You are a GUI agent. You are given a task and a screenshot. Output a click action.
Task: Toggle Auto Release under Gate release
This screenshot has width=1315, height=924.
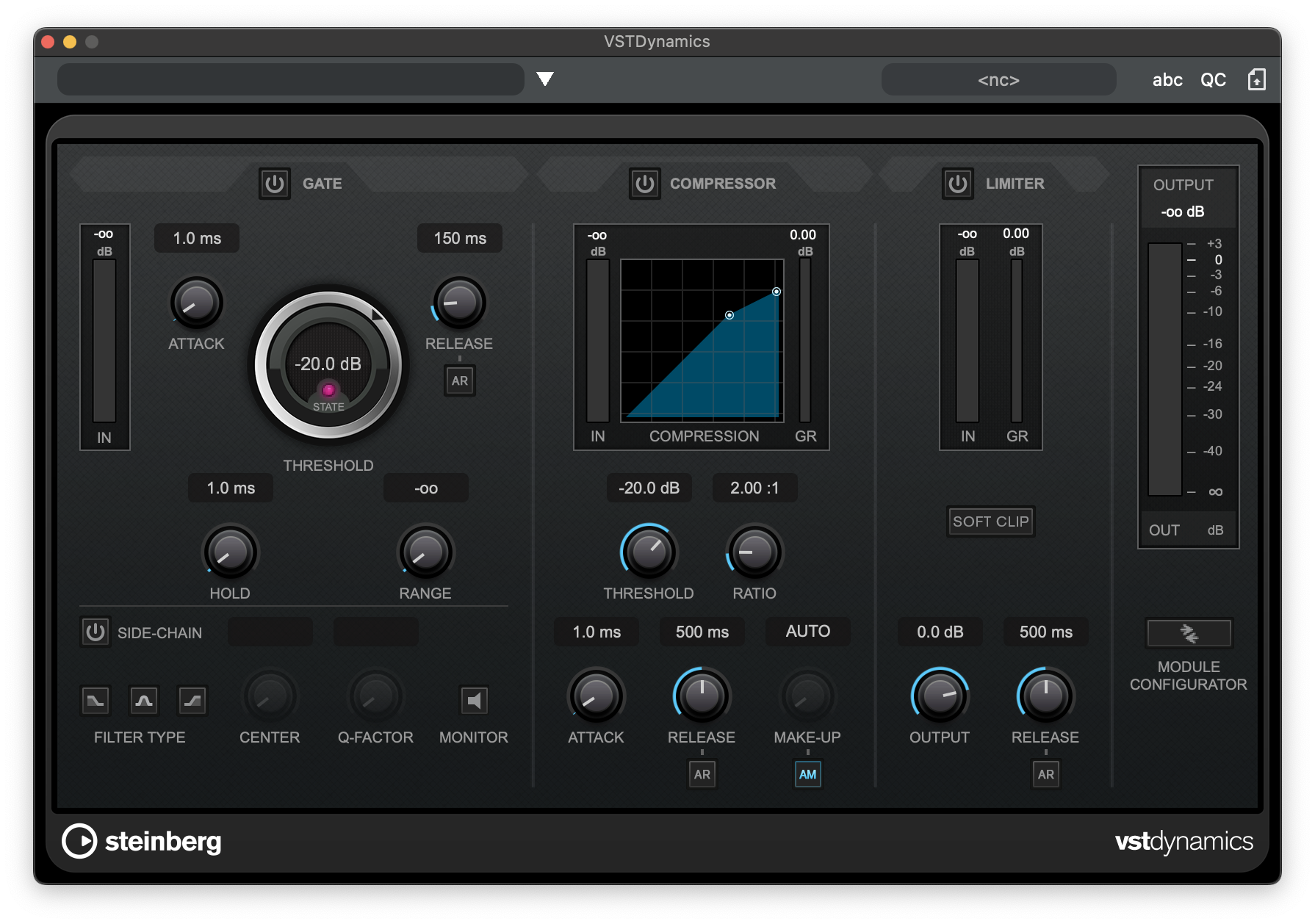[460, 380]
